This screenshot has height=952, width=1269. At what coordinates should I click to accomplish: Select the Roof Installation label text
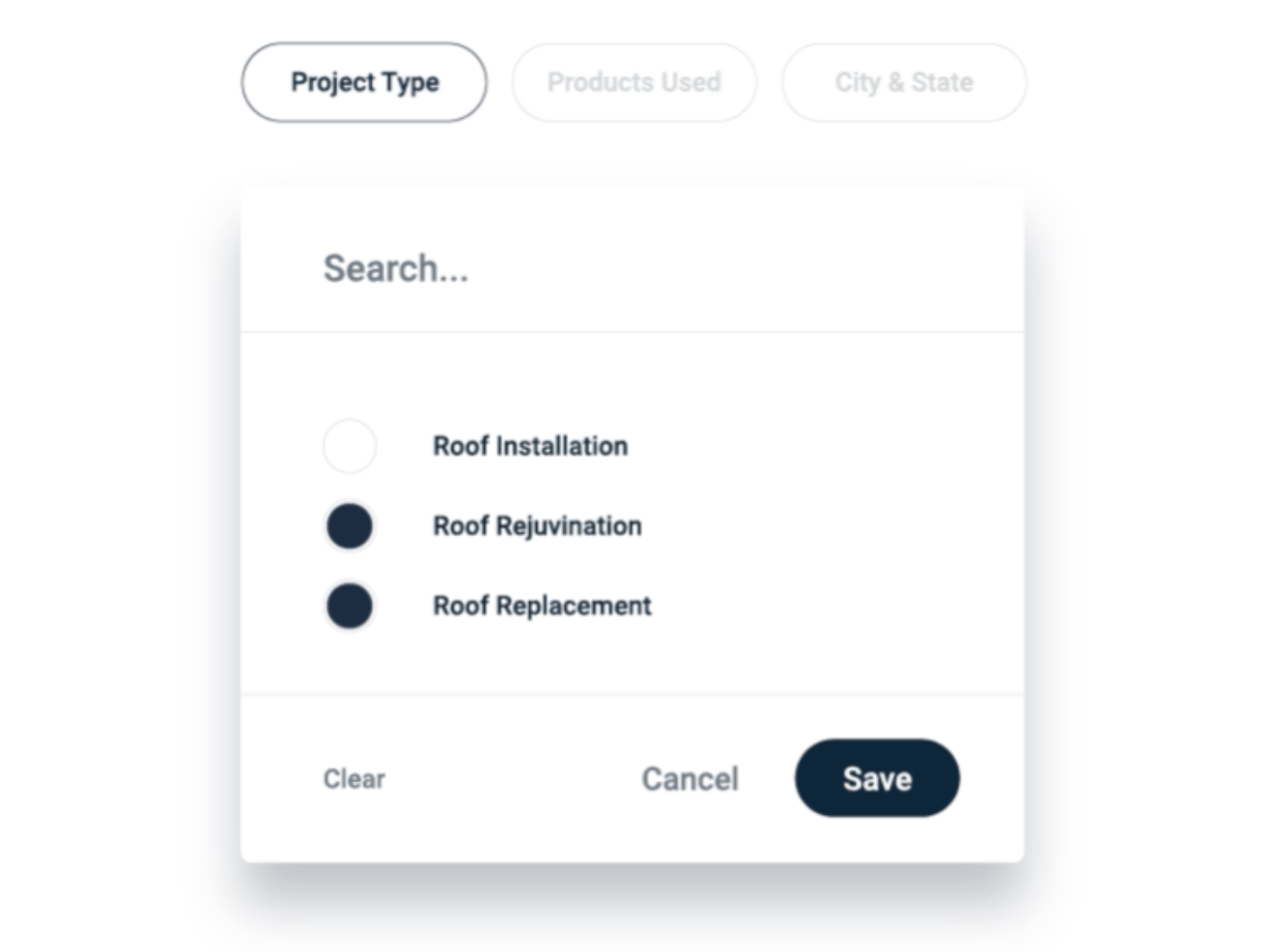click(531, 446)
